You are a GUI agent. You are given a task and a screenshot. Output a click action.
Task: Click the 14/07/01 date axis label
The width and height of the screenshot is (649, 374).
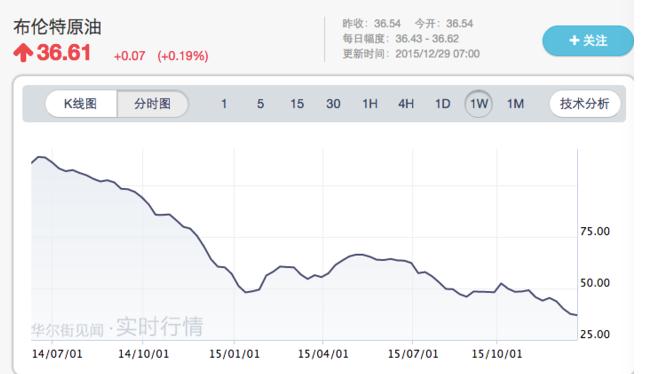(57, 354)
